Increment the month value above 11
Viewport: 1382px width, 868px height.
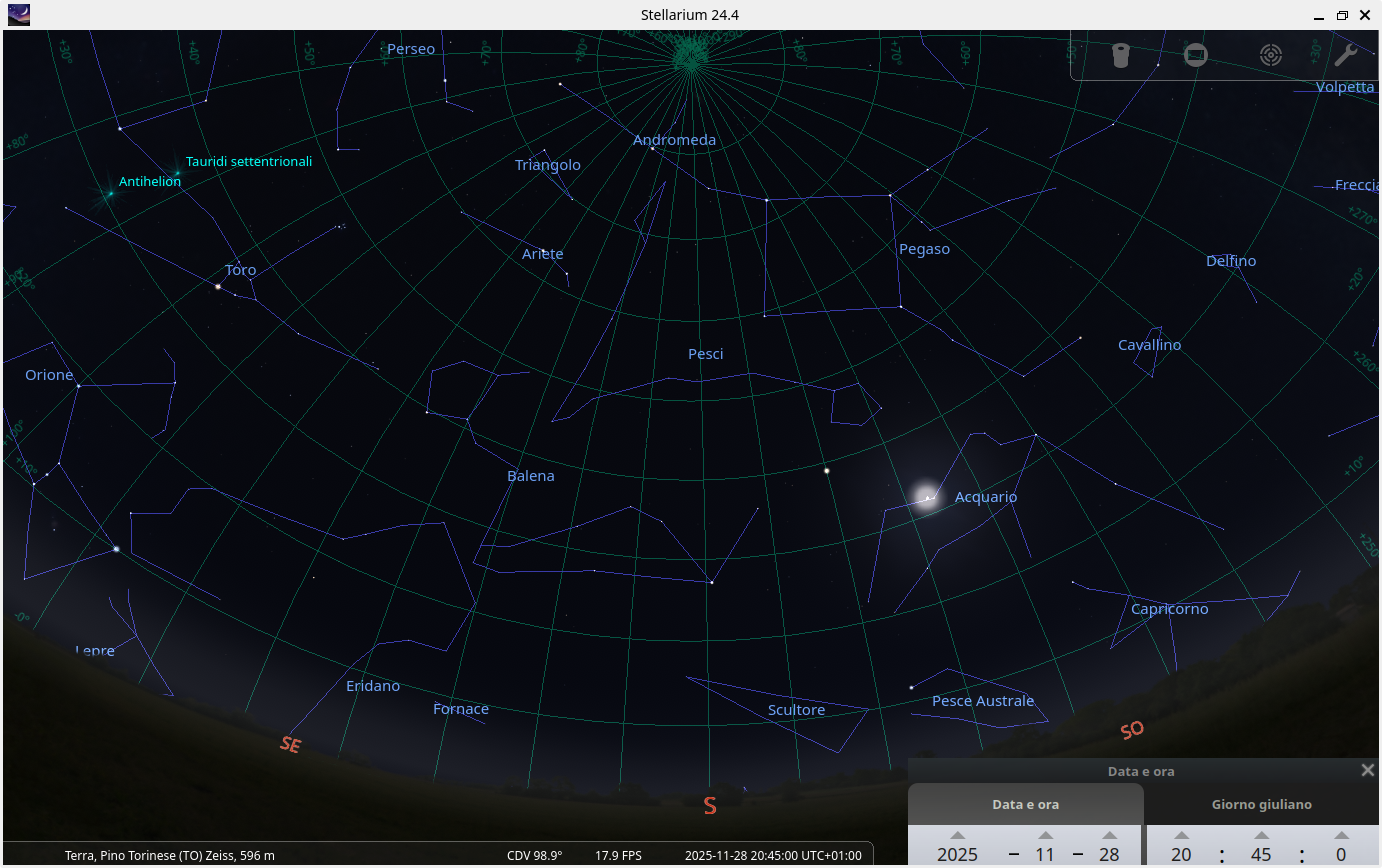1045,835
